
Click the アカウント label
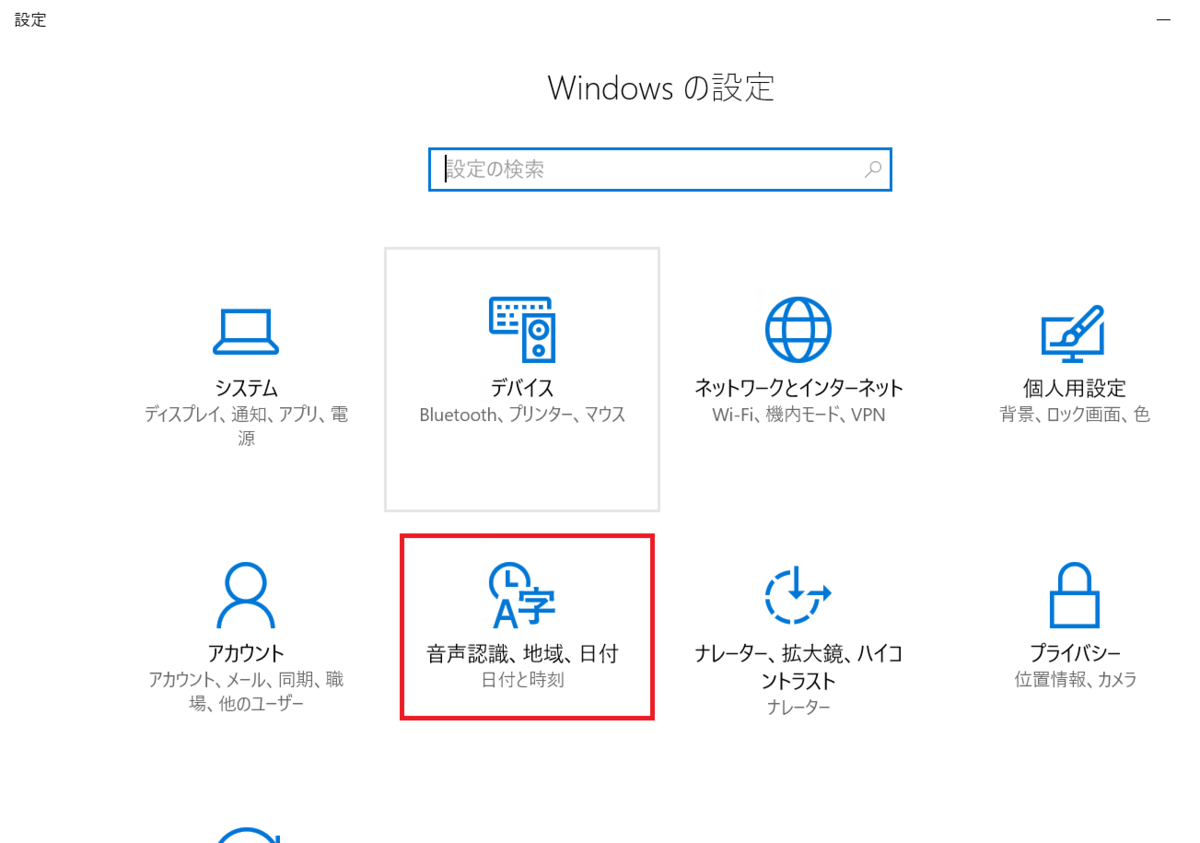point(246,654)
